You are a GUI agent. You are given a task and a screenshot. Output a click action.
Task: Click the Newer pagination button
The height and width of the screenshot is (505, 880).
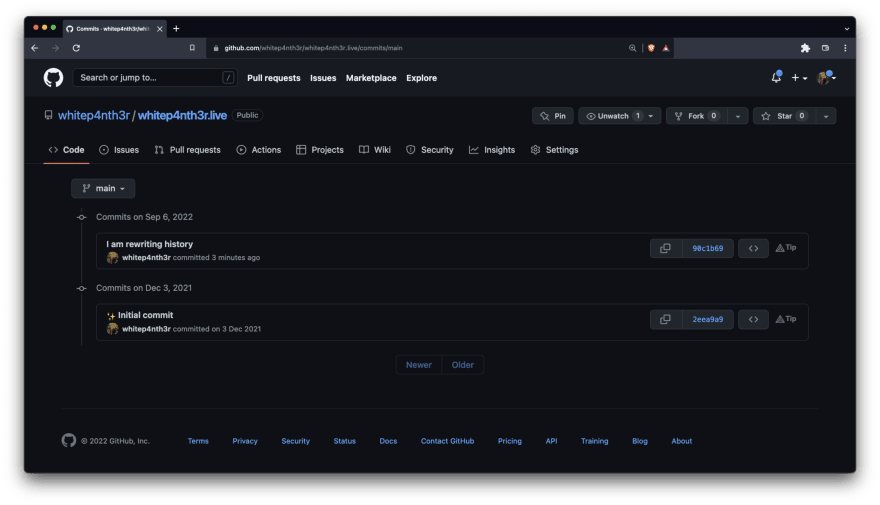[x=419, y=365]
